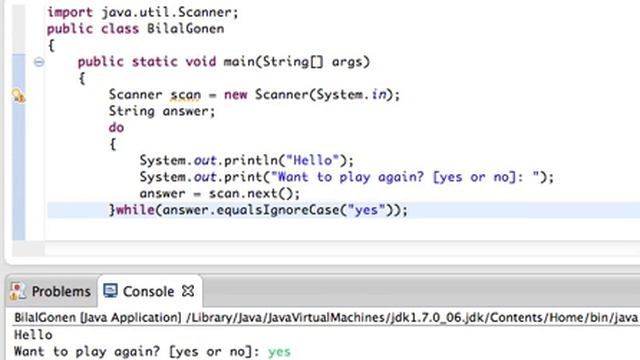Click 'public static void main' signature
Image resolution: width=640 pixels, height=360 pixels.
(x=223, y=62)
